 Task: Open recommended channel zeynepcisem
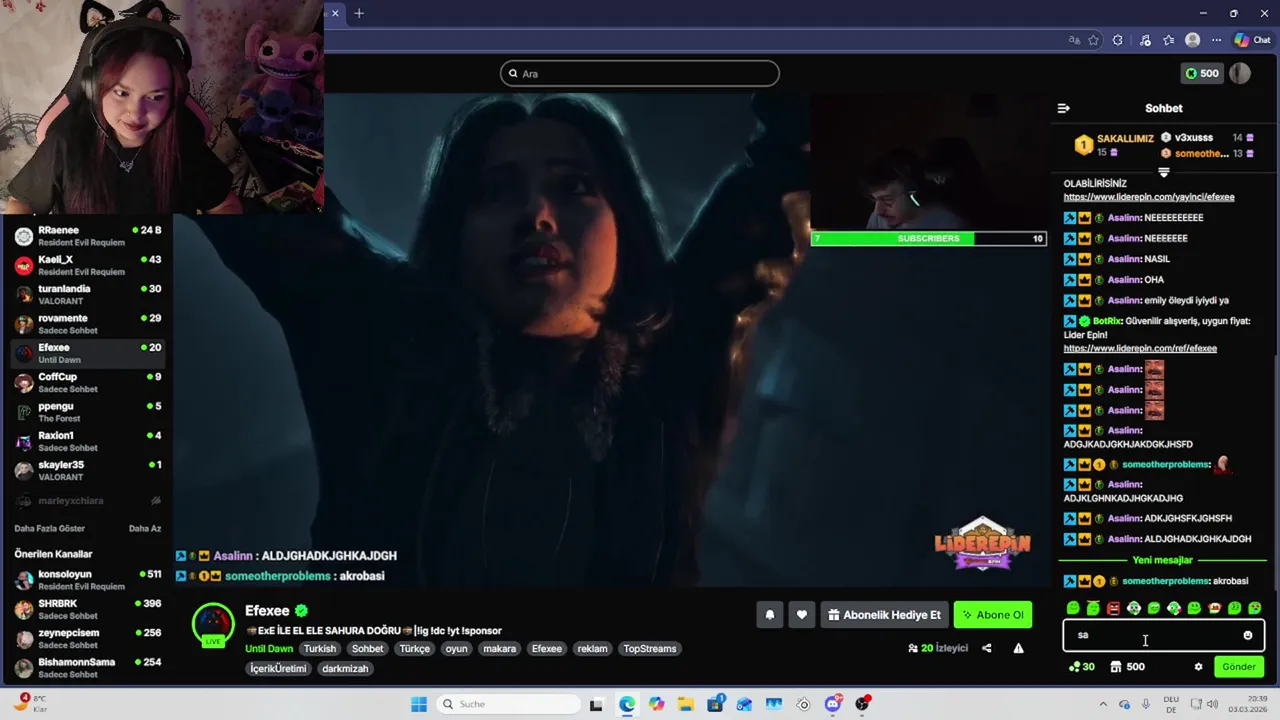coord(87,638)
